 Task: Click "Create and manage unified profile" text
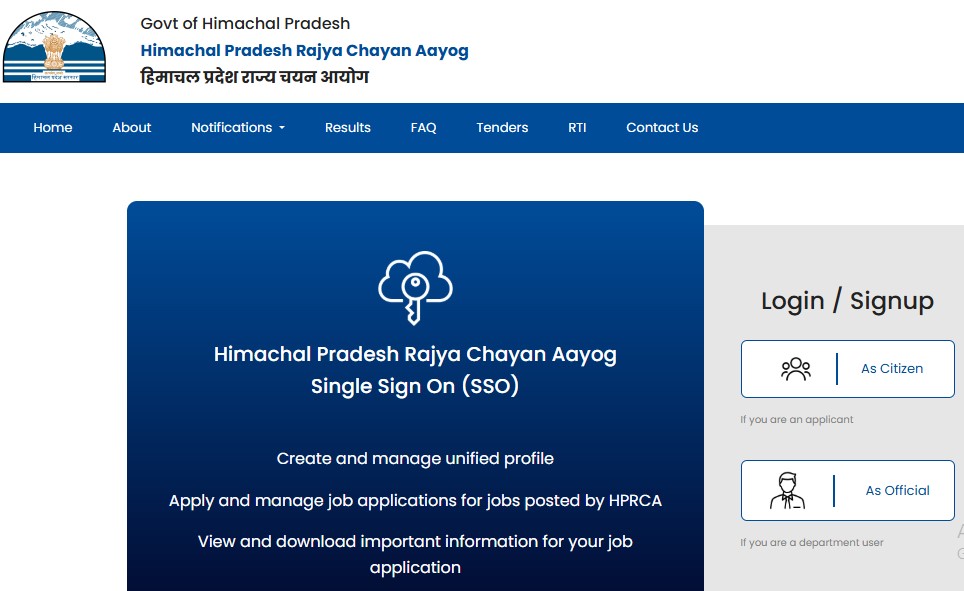point(415,459)
